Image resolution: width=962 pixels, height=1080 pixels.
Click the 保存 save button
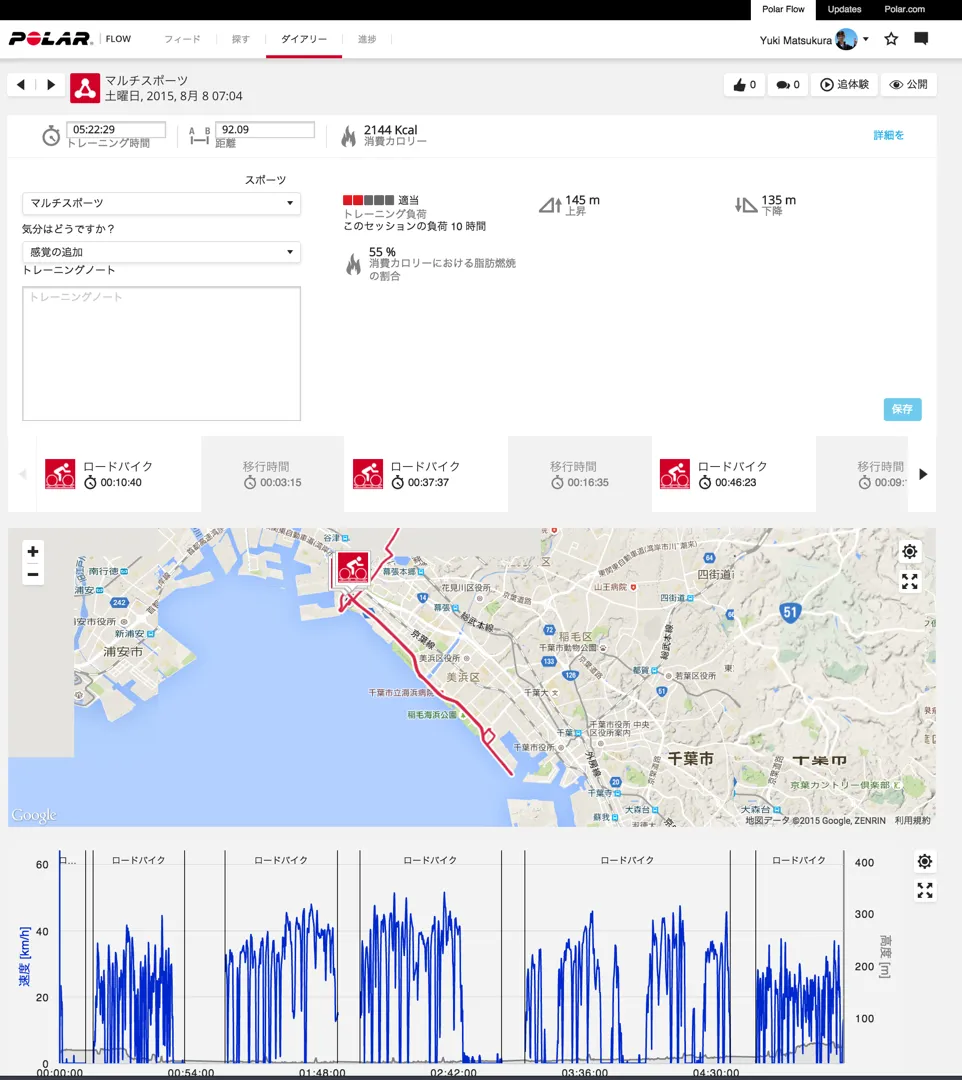pyautogui.click(x=902, y=409)
